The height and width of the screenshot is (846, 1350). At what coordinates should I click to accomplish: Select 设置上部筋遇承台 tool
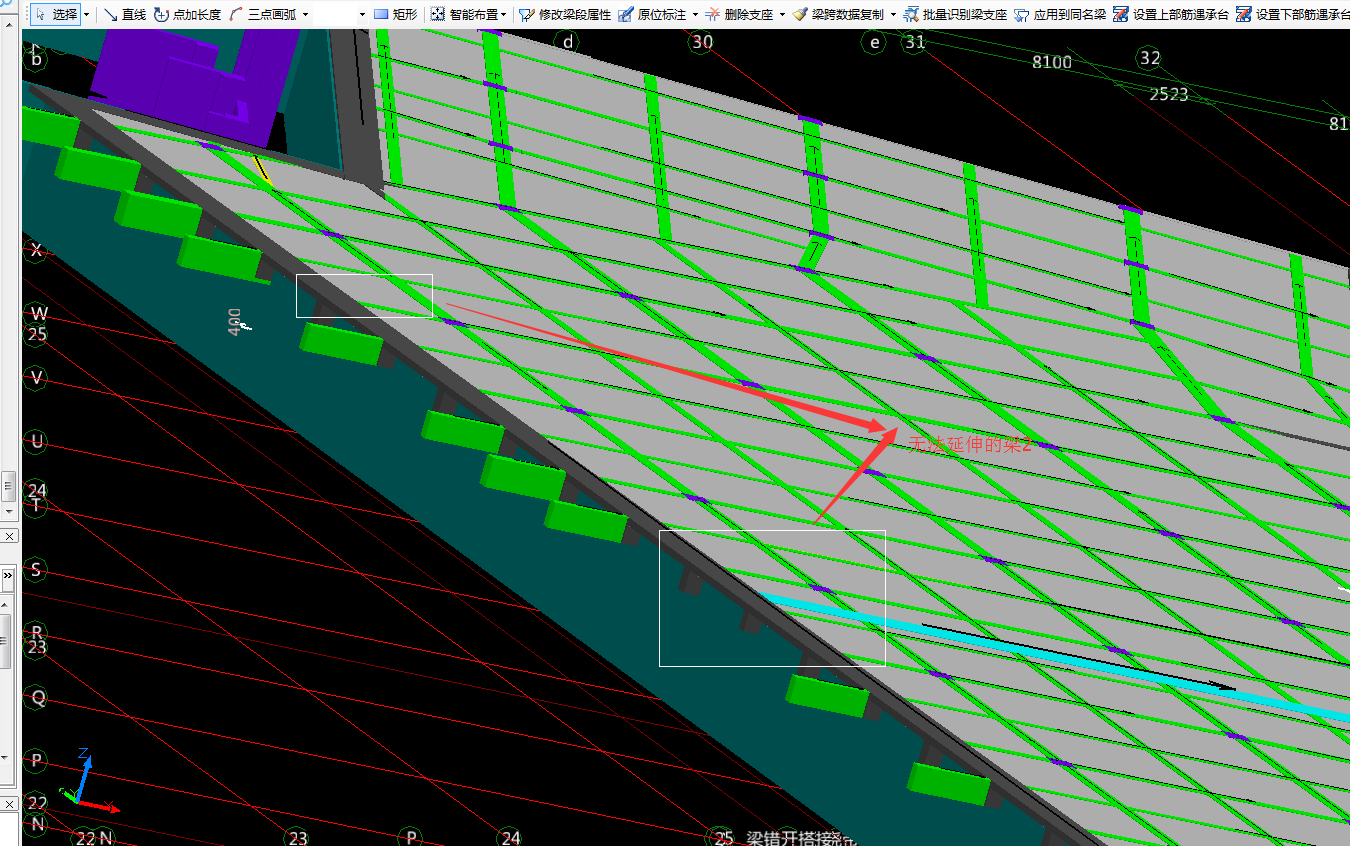pyautogui.click(x=1171, y=15)
